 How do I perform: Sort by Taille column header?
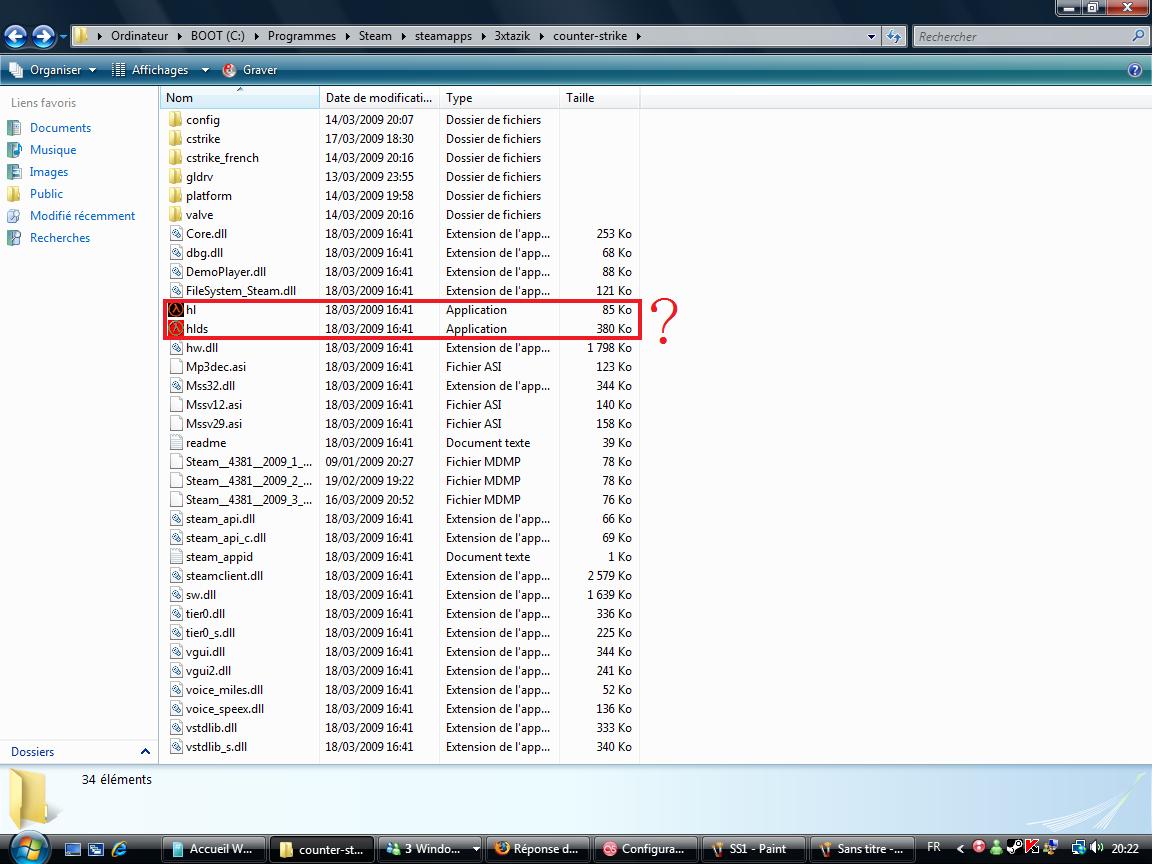click(x=580, y=98)
